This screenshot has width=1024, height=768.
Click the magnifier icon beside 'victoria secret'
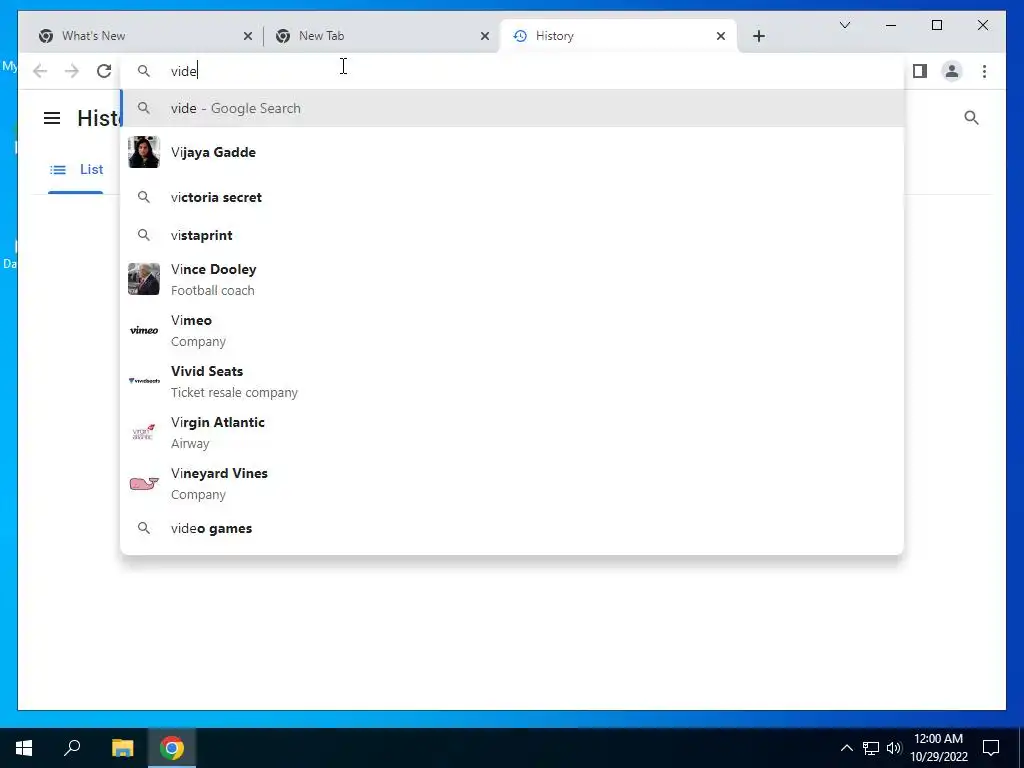point(144,197)
